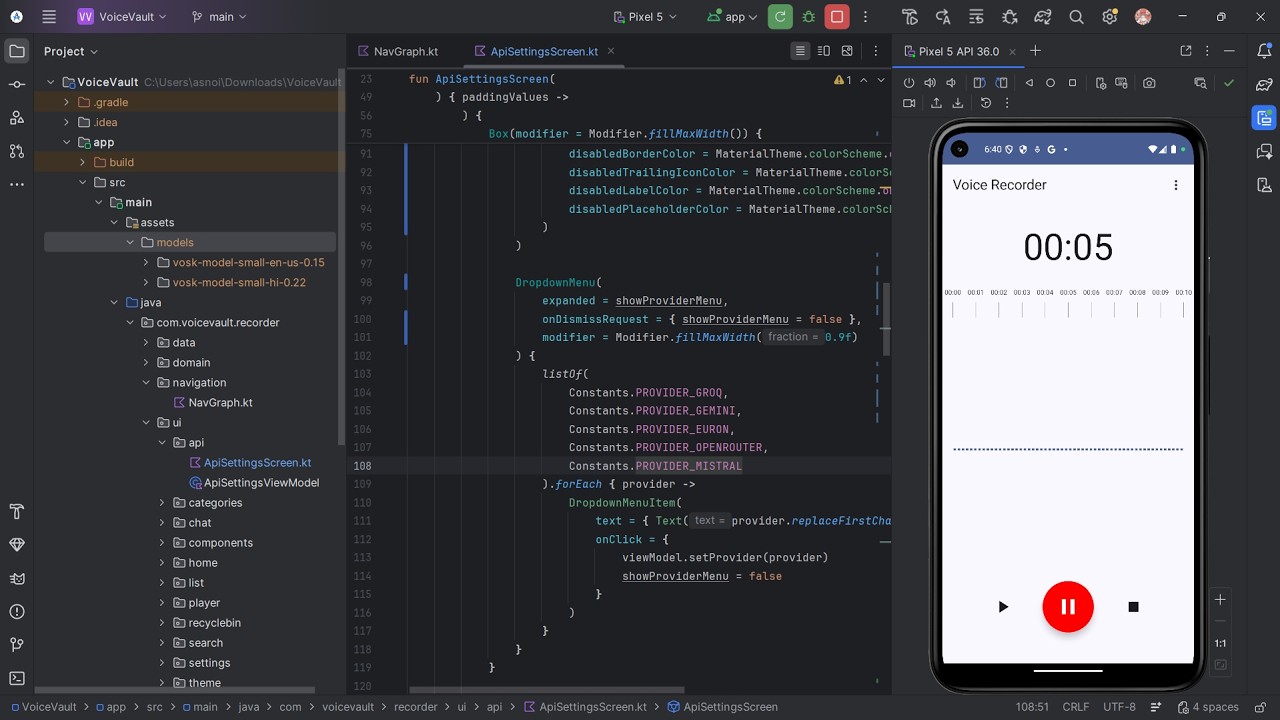Open the Commit tool window

click(x=16, y=84)
